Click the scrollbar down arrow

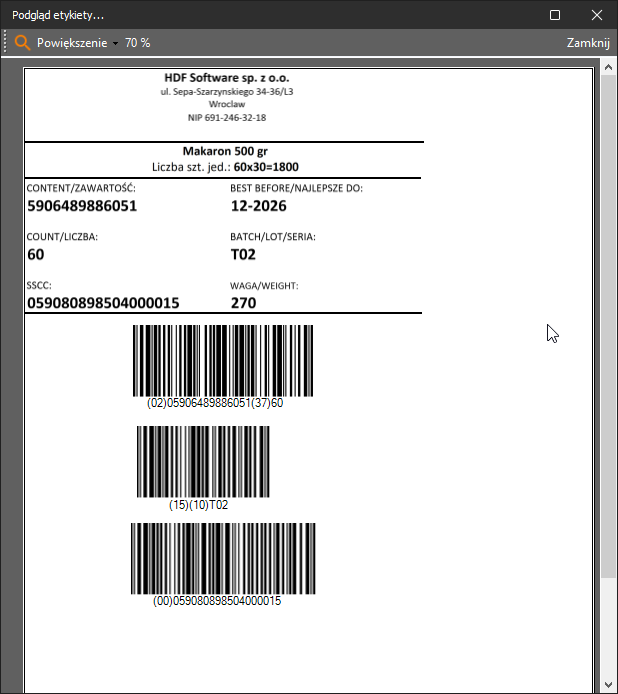tap(608, 686)
